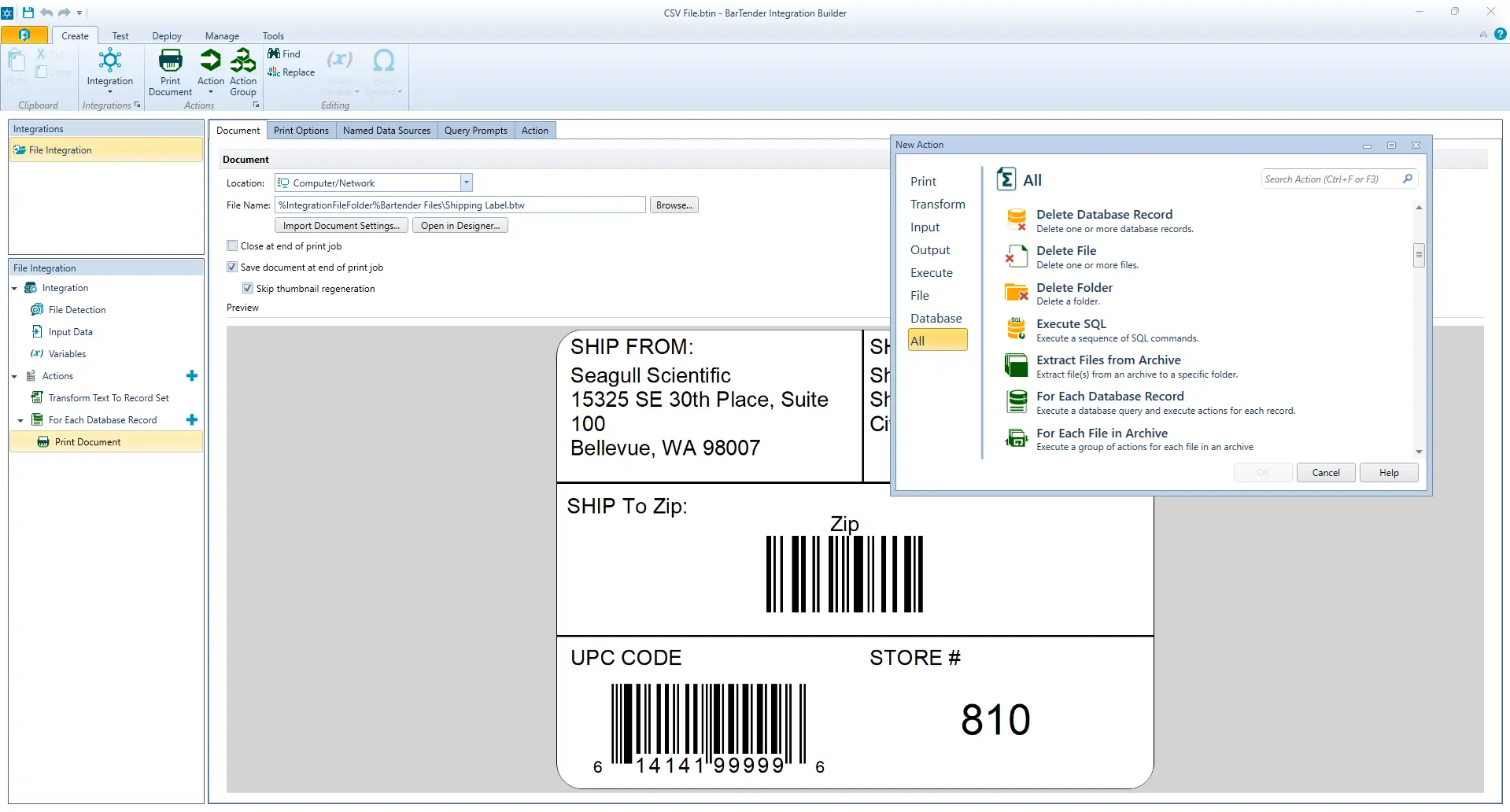Select the Execute SQL action icon
Screen dimensions: 1510x812
[1017, 329]
